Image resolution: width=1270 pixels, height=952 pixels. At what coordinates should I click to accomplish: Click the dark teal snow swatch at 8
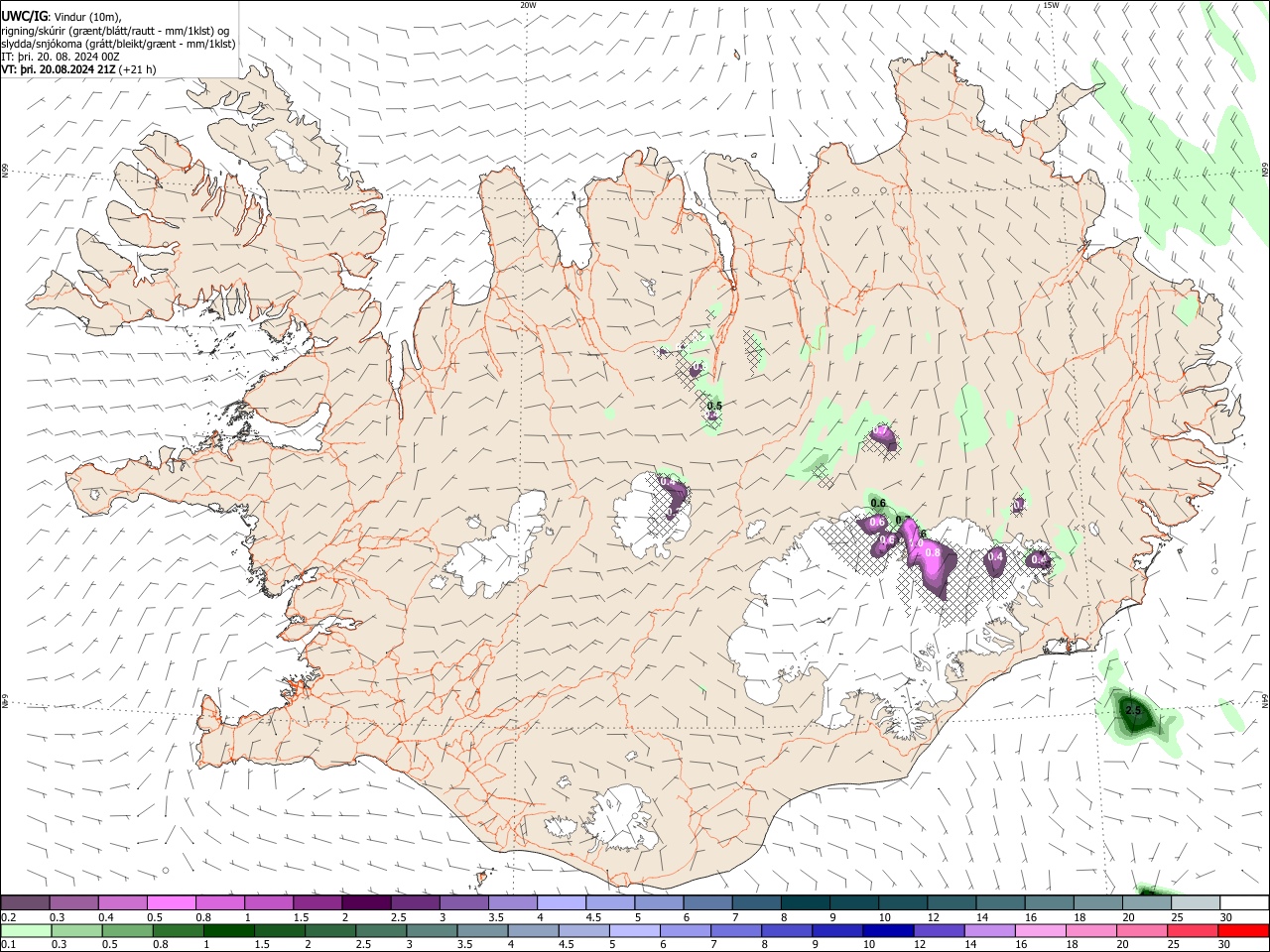pyautogui.click(x=805, y=902)
